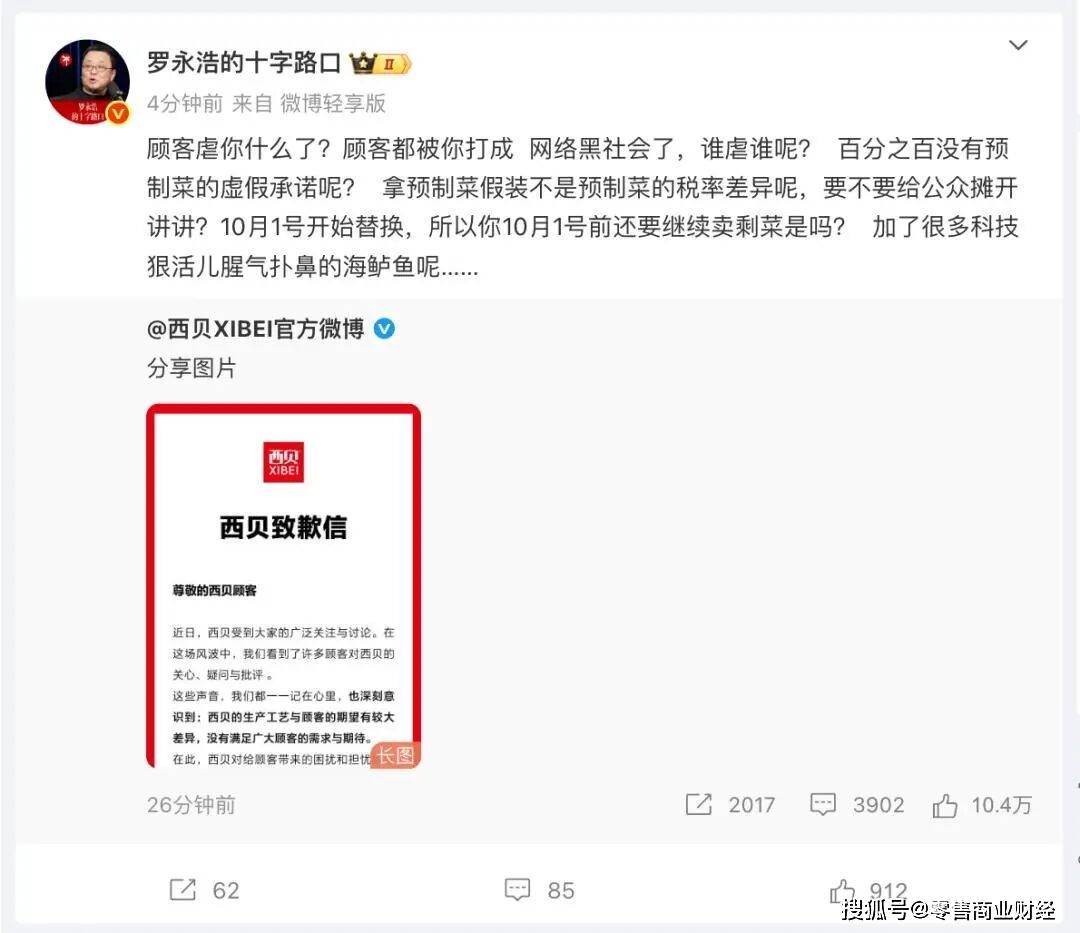Open the 微博轻享版 source link
This screenshot has height=933, width=1080.
[333, 103]
